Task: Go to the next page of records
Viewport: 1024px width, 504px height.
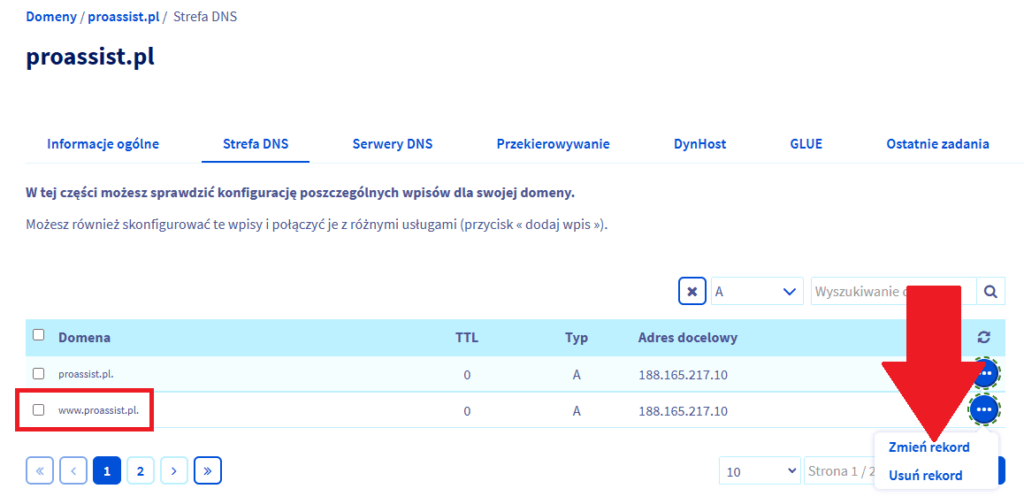Action: pos(173,470)
